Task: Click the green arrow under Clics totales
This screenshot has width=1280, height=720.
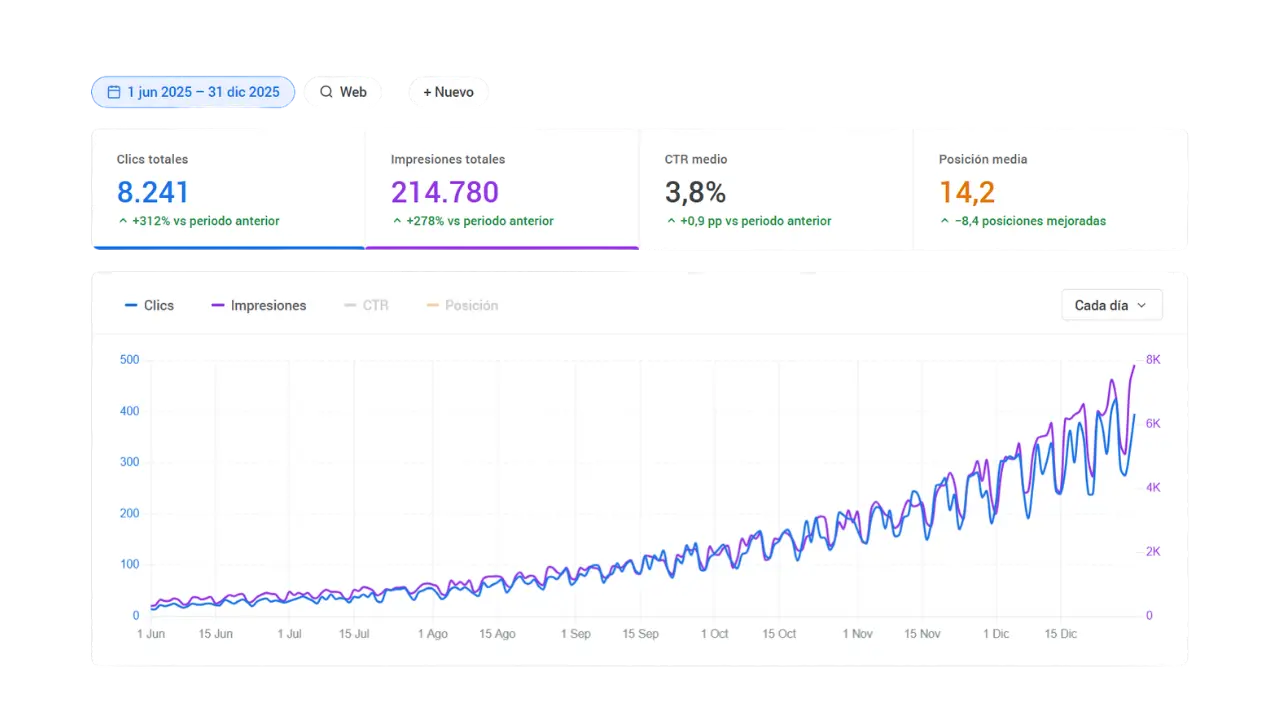Action: pos(123,221)
